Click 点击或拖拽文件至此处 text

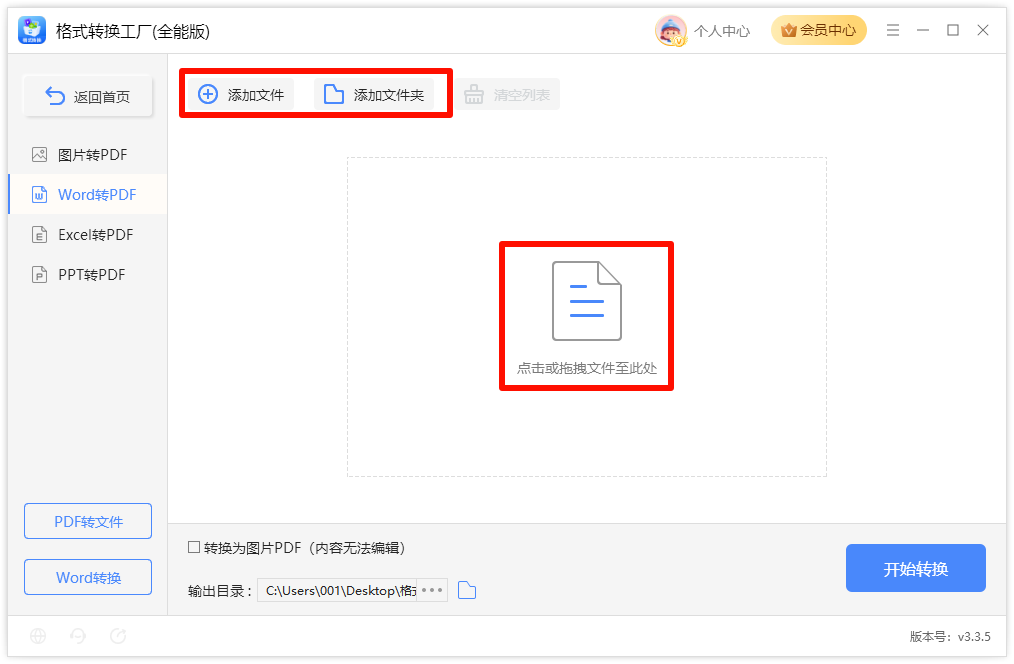[x=587, y=369]
